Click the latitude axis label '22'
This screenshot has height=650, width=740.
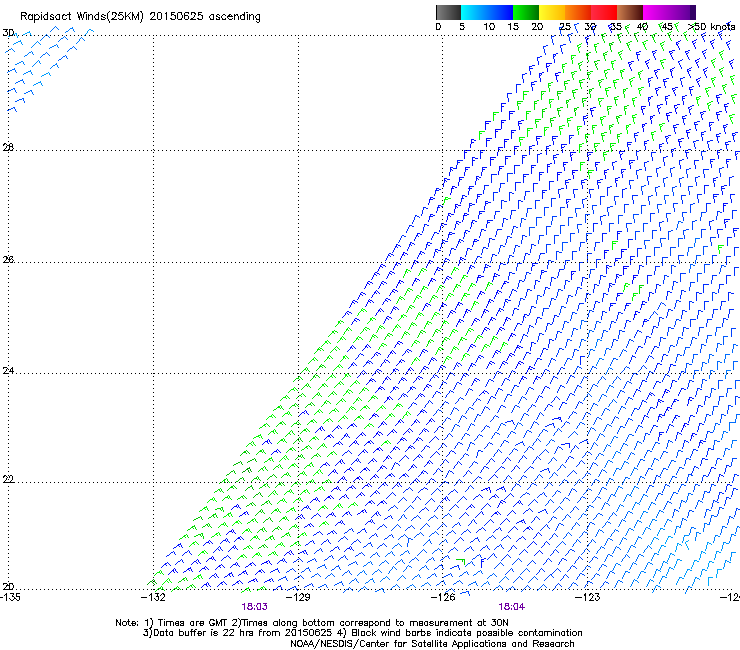point(8,479)
